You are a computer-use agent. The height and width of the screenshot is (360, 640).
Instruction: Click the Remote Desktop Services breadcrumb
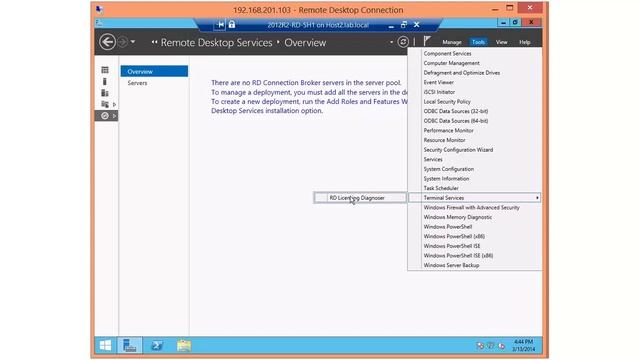point(216,42)
